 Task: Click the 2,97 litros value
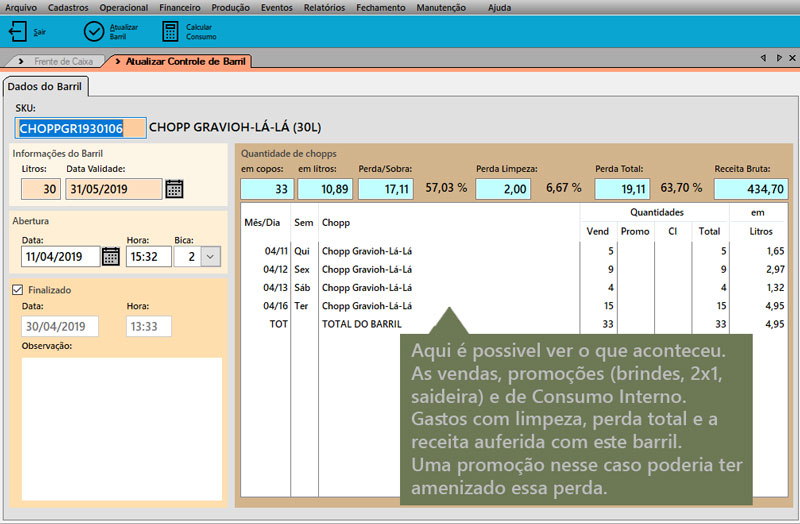pyautogui.click(x=775, y=269)
